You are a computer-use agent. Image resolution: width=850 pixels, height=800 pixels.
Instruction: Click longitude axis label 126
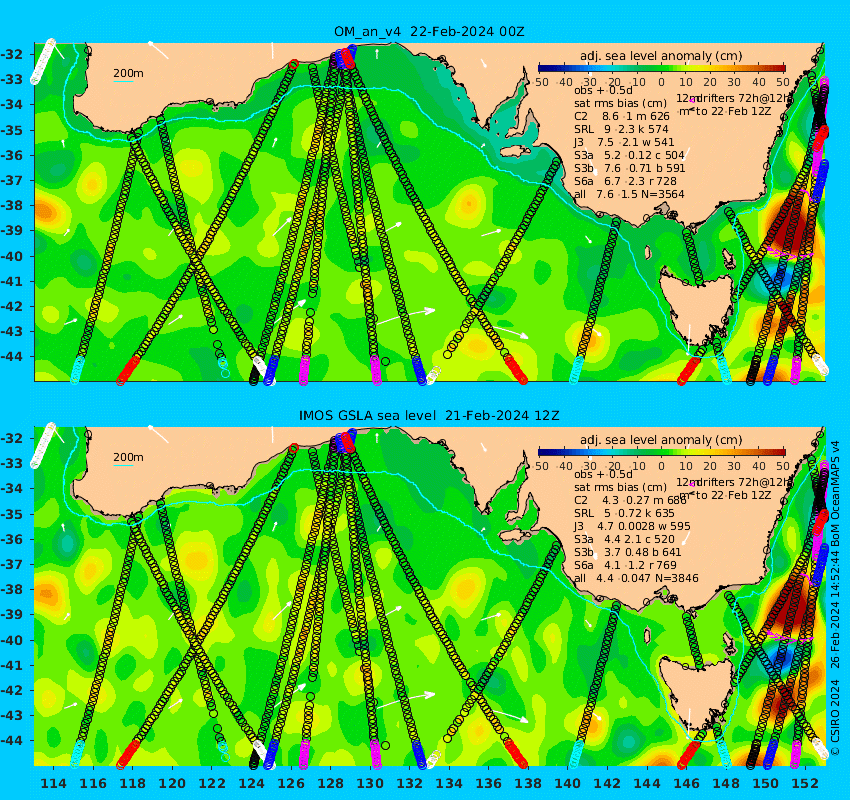click(291, 783)
